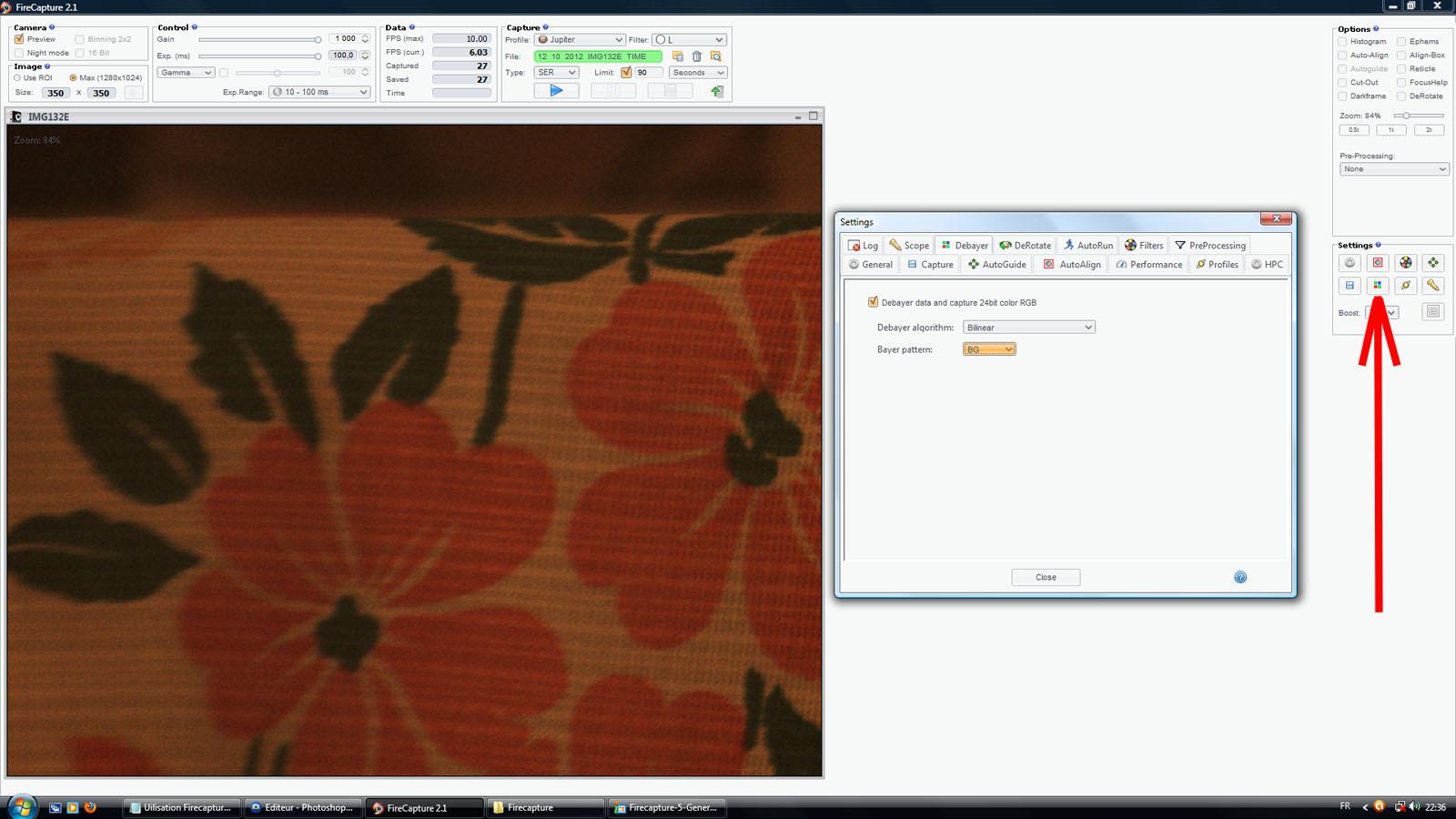Adjust the Exp. (ms) slider
Screen dimensions: 1456x819
pos(259,56)
